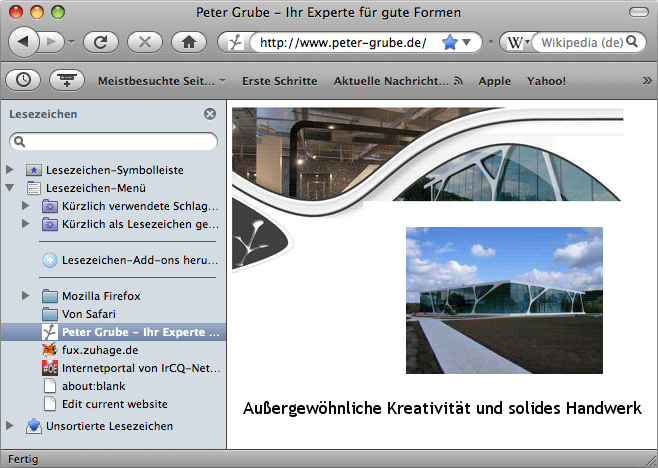658x468 pixels.
Task: Expand the Mozilla Firefox folder triangle
Action: click(x=26, y=295)
